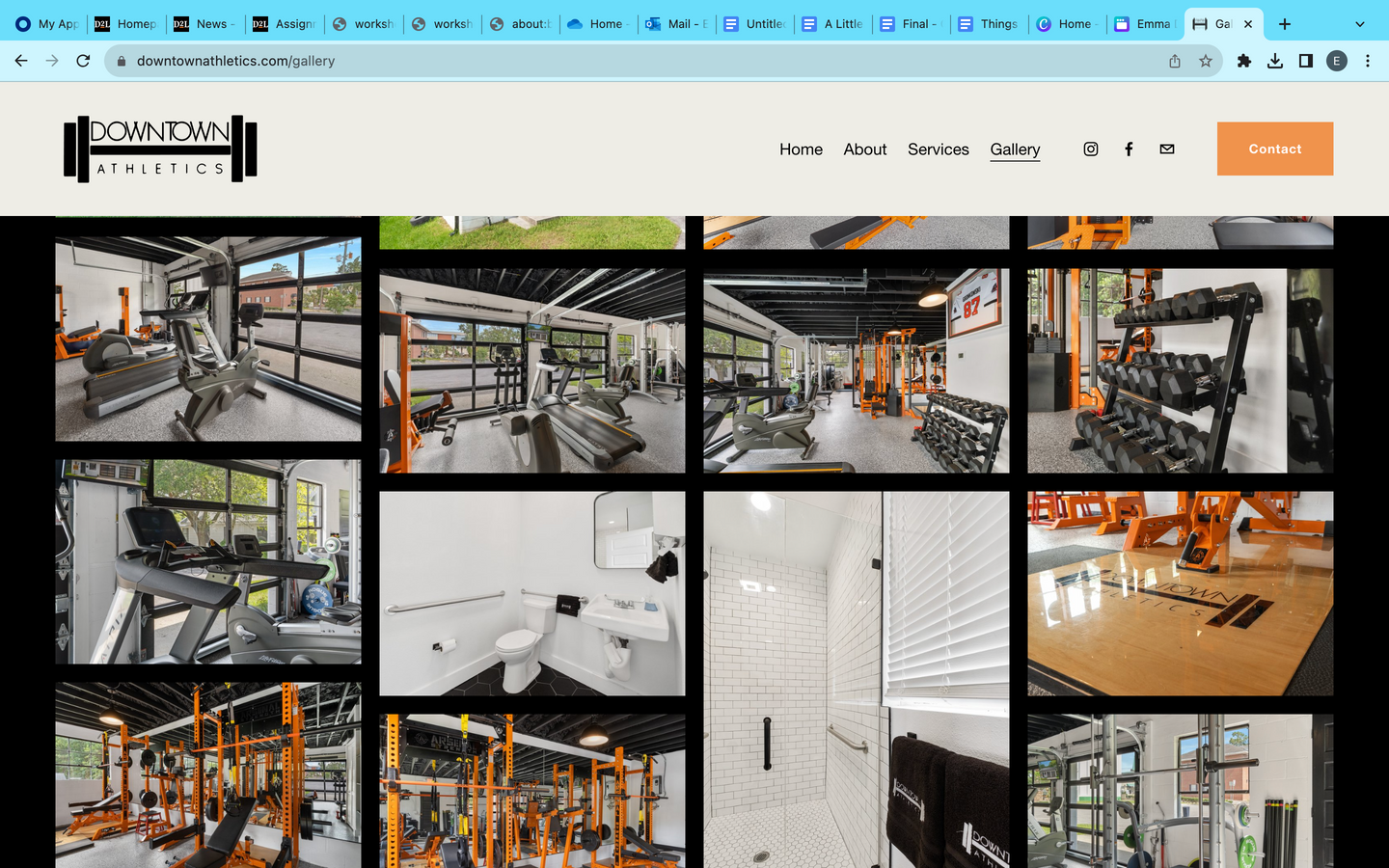Open the profile avatar menu
The height and width of the screenshot is (868, 1389).
1337,61
